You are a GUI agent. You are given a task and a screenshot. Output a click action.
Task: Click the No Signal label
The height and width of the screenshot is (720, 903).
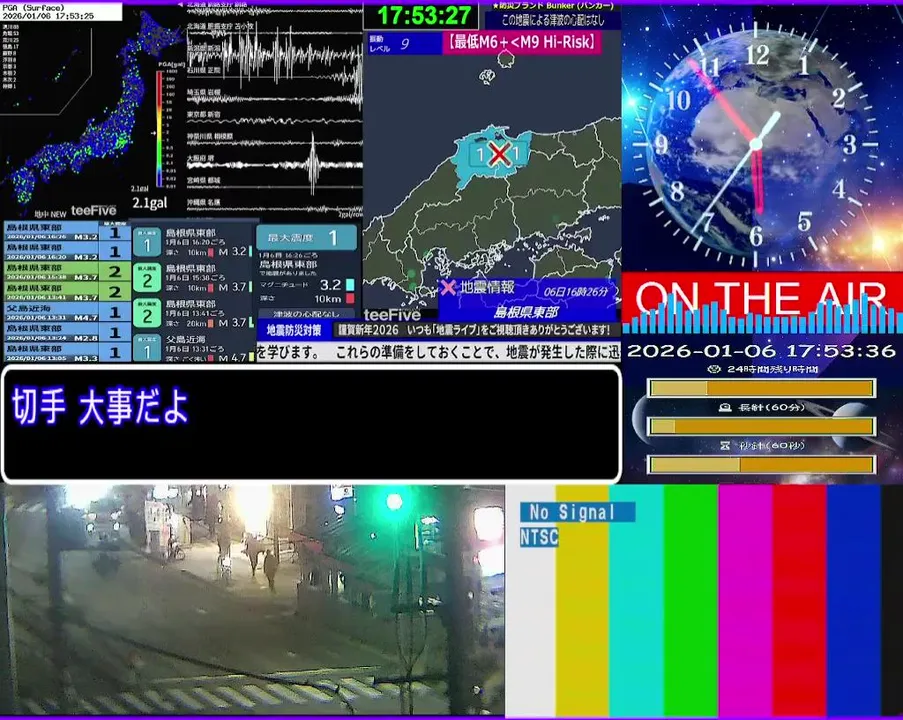point(578,512)
